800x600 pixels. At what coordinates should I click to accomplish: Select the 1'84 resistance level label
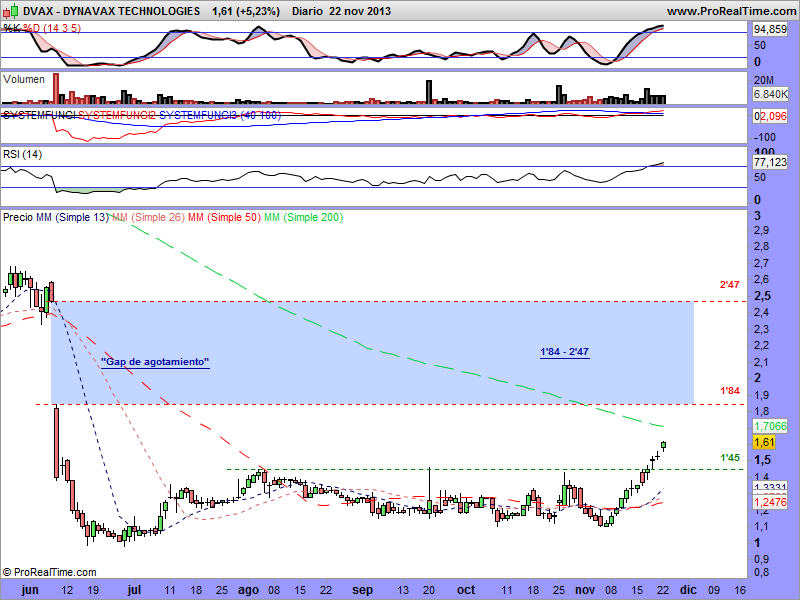tap(730, 391)
